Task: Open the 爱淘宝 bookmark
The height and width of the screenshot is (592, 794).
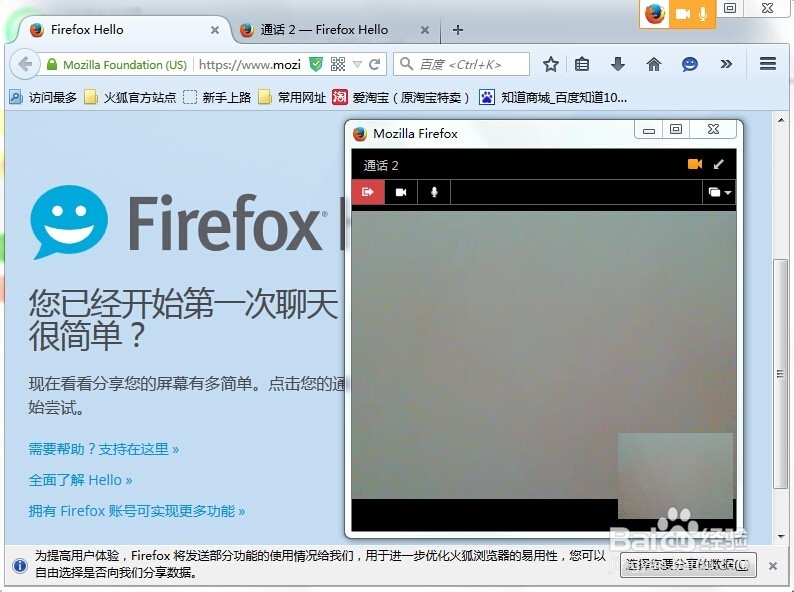Action: (x=401, y=97)
